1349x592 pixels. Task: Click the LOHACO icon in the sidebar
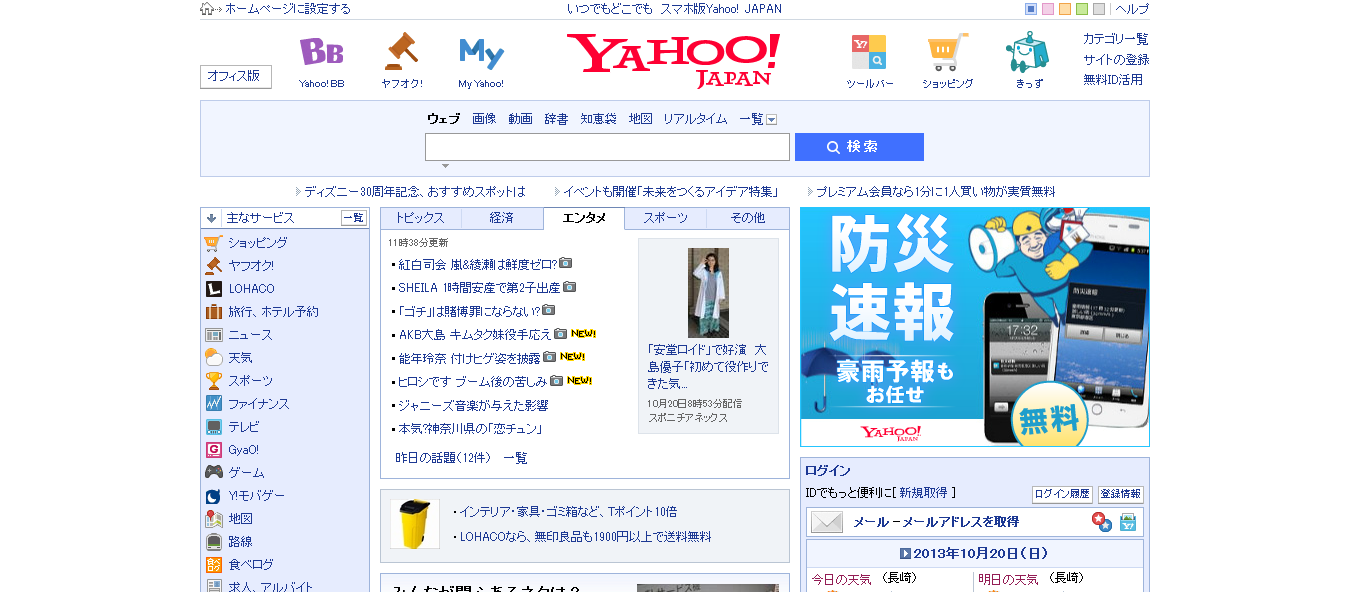point(213,289)
